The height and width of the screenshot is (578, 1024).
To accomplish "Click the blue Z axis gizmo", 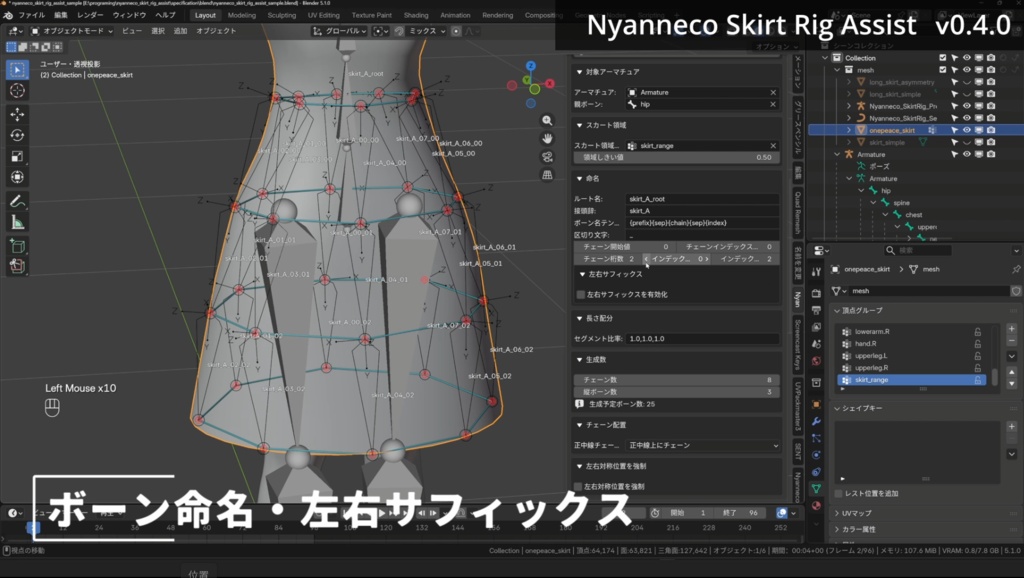I will 531,66.
